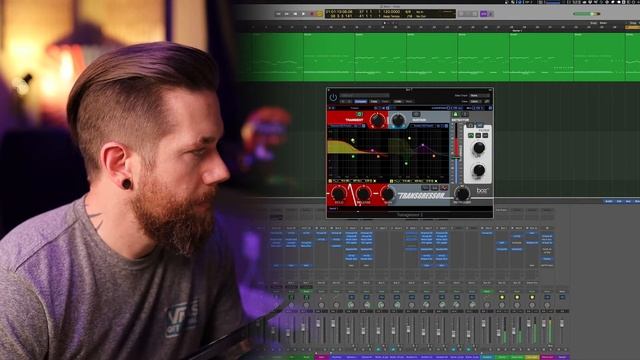Image resolution: width=640 pixels, height=360 pixels.
Task: Select the purple node on the Sustain EQ graph
Action: pos(423,145)
